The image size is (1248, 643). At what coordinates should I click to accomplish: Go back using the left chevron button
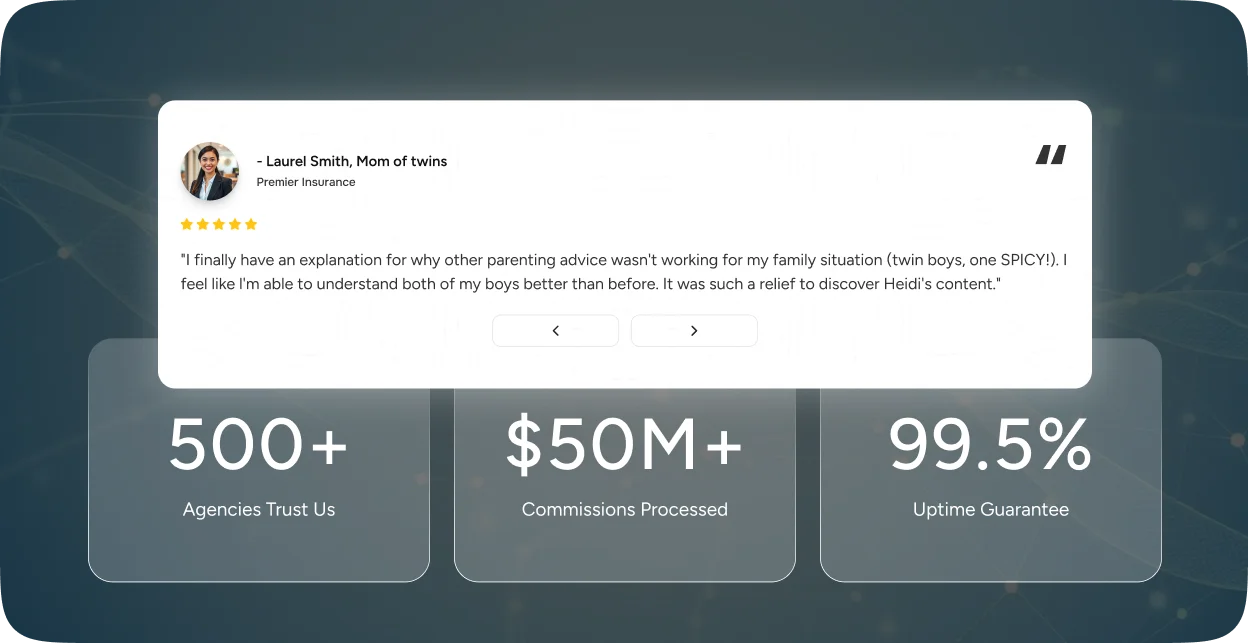(x=555, y=331)
